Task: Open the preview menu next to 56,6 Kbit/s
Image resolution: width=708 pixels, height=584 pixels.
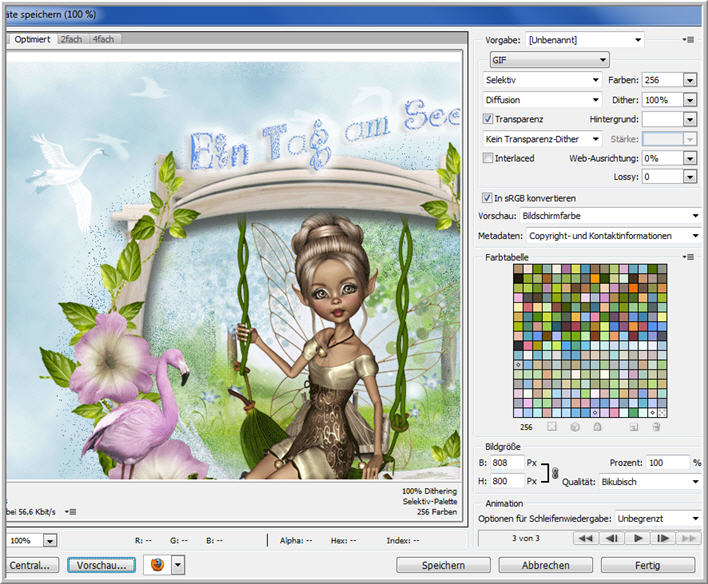Action: (x=70, y=512)
